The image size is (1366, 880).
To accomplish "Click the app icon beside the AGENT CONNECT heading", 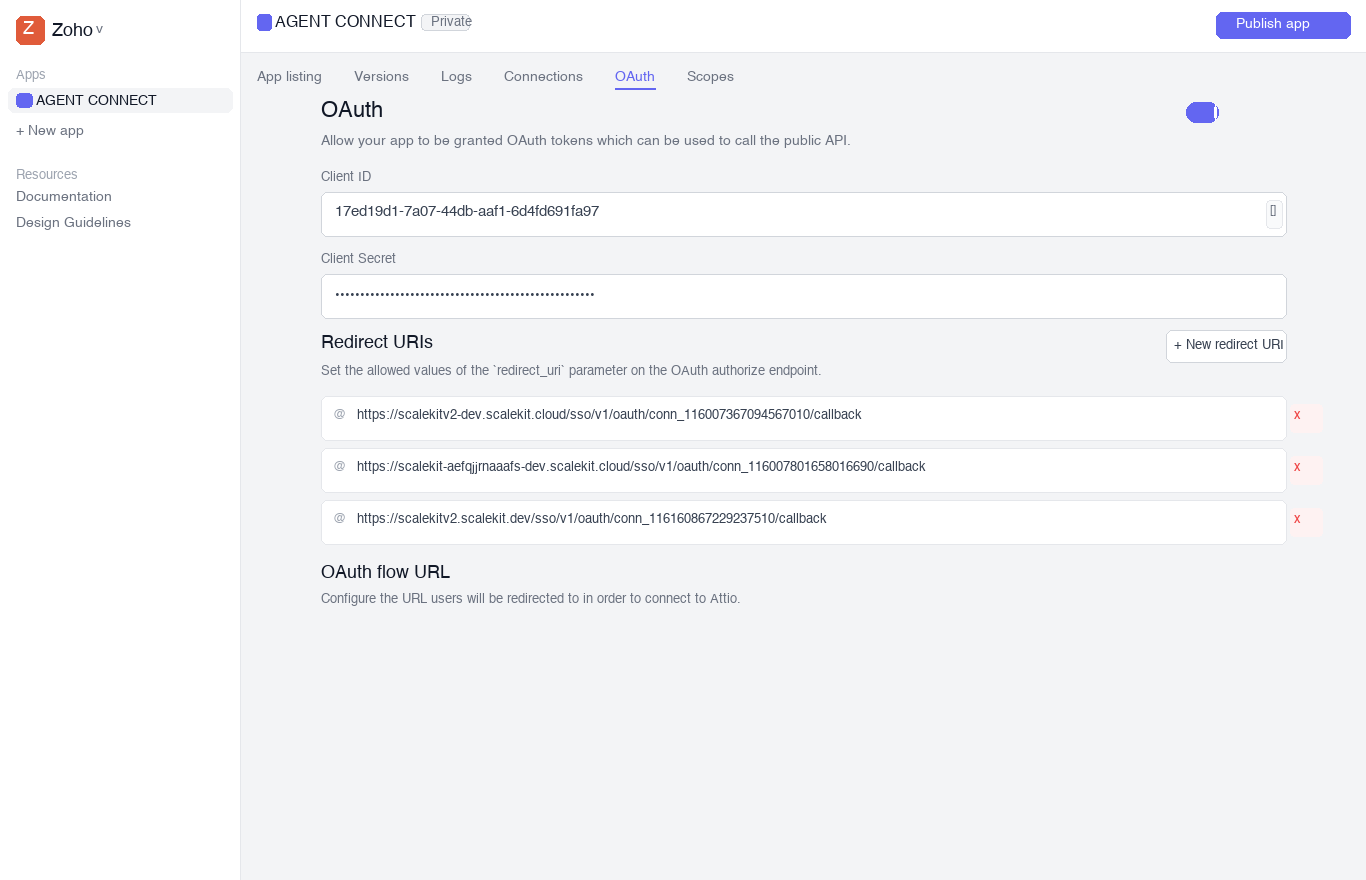I will pos(264,21).
